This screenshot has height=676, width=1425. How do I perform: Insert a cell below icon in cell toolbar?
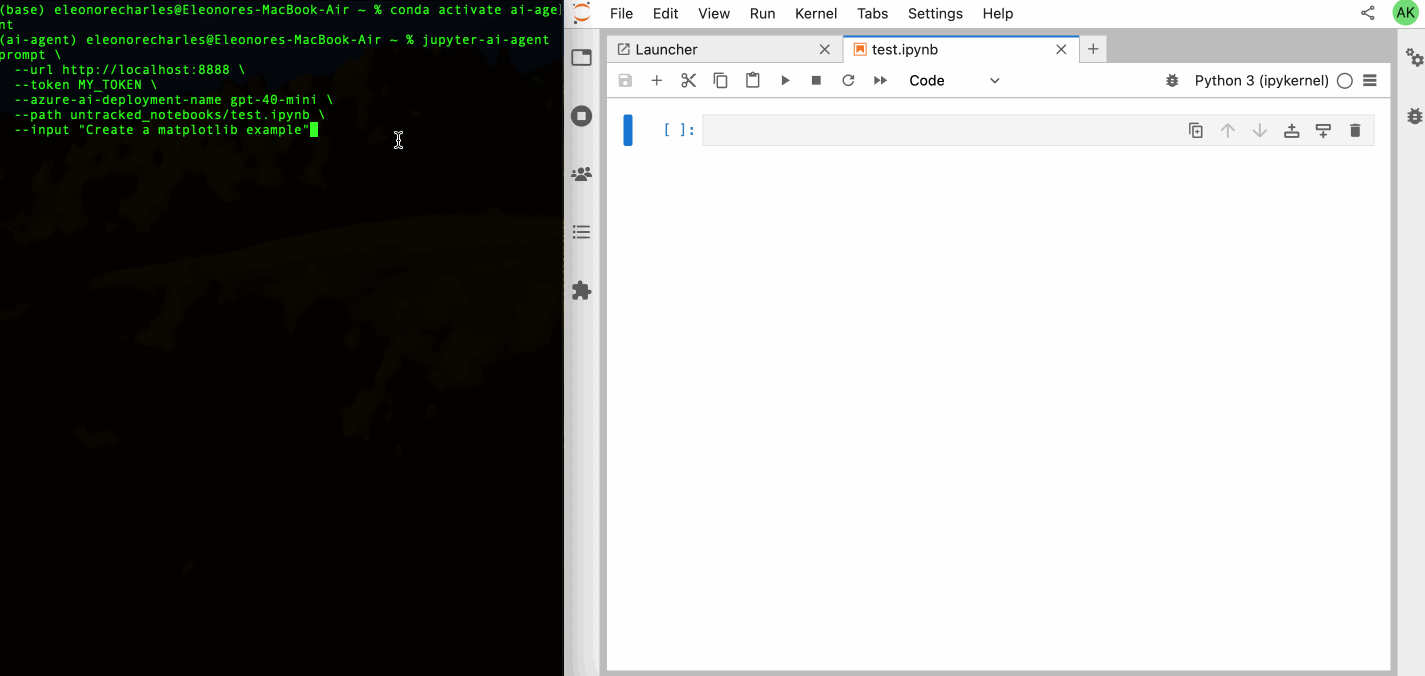(x=1323, y=130)
